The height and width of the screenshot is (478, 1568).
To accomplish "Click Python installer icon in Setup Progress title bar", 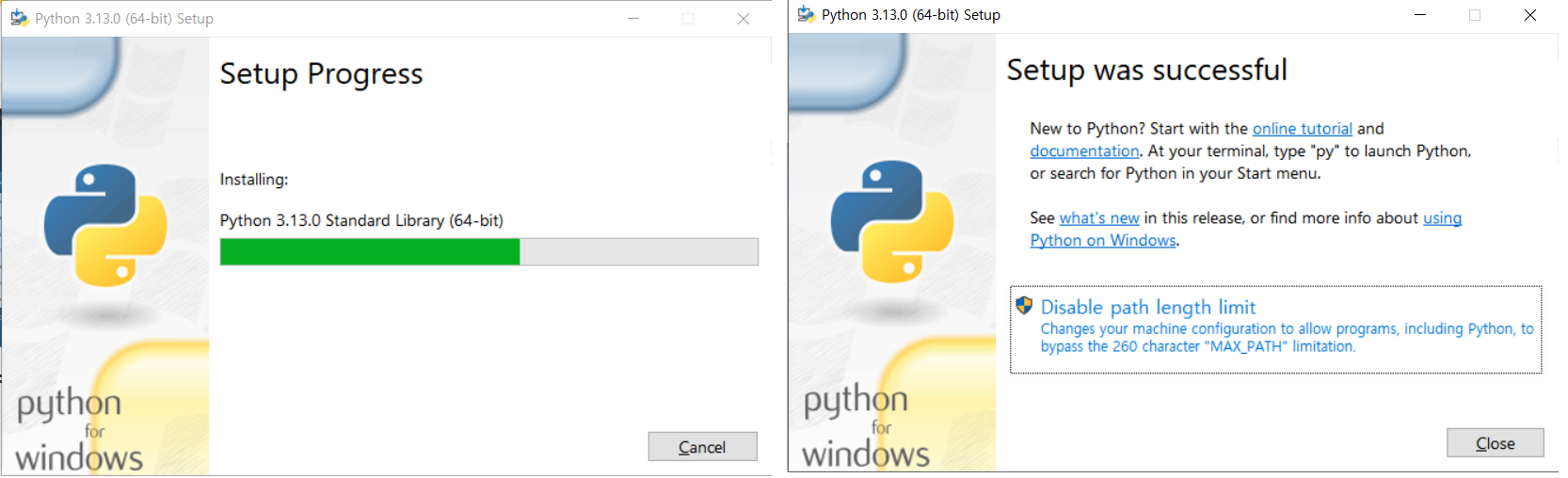I will point(20,18).
